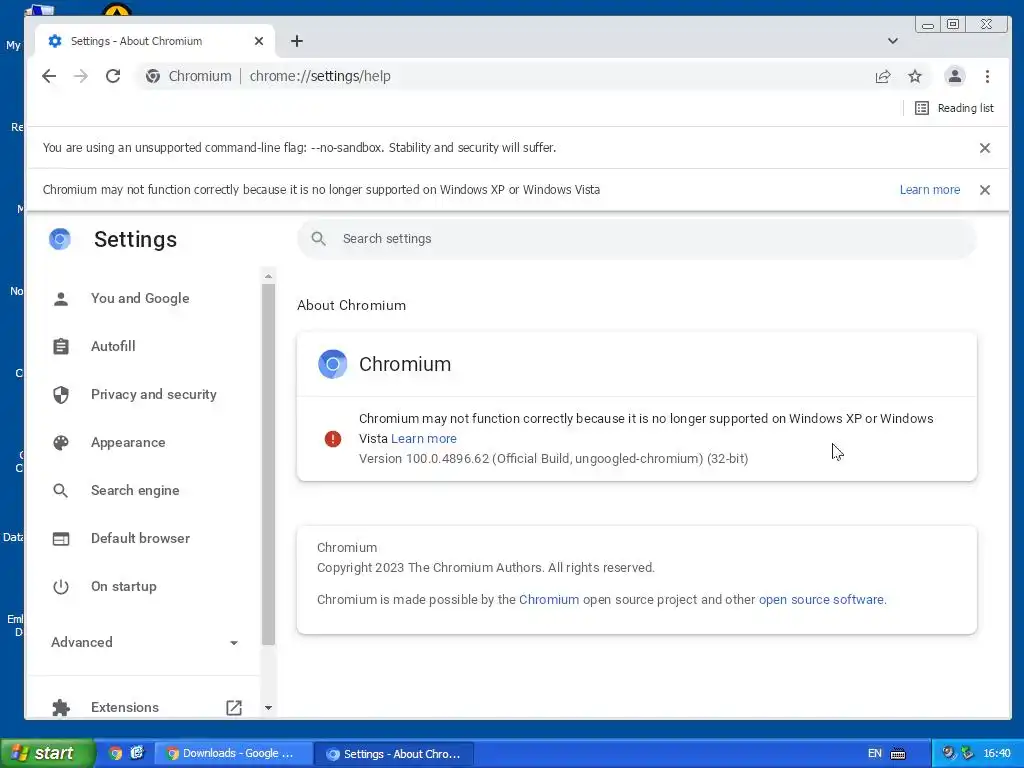Click the on-screen keyboard tray icon
Screen dimensions: 1024x768
coord(898,754)
